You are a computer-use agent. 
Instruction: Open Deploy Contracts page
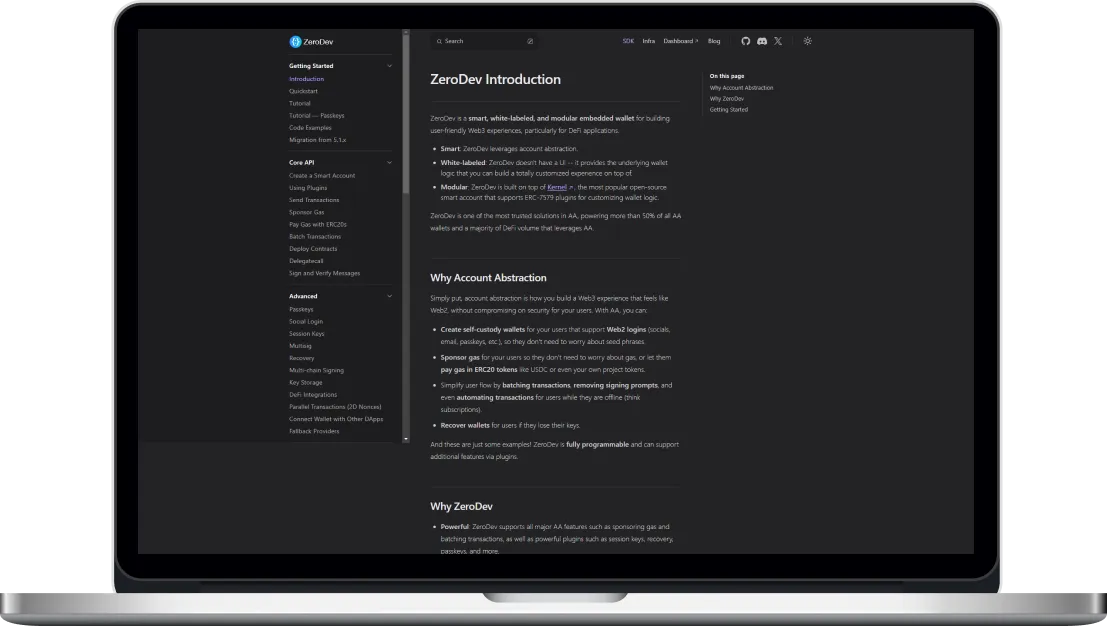(313, 248)
